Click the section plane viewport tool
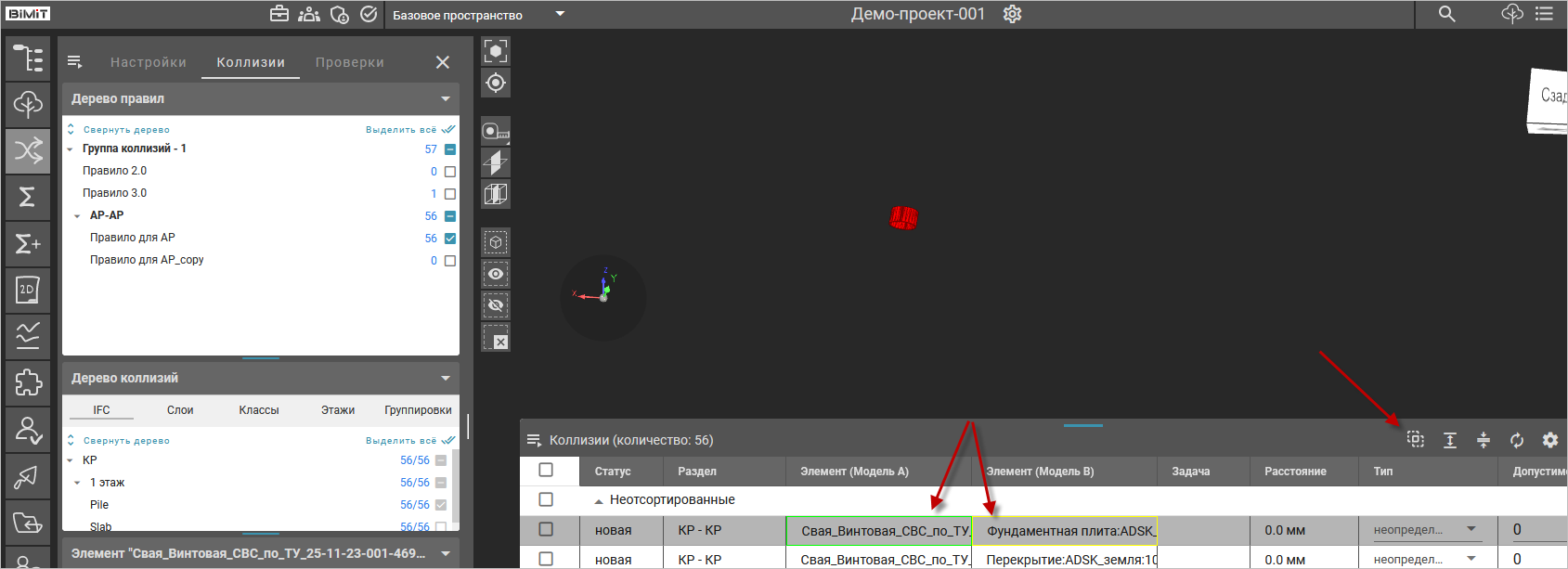 496,162
